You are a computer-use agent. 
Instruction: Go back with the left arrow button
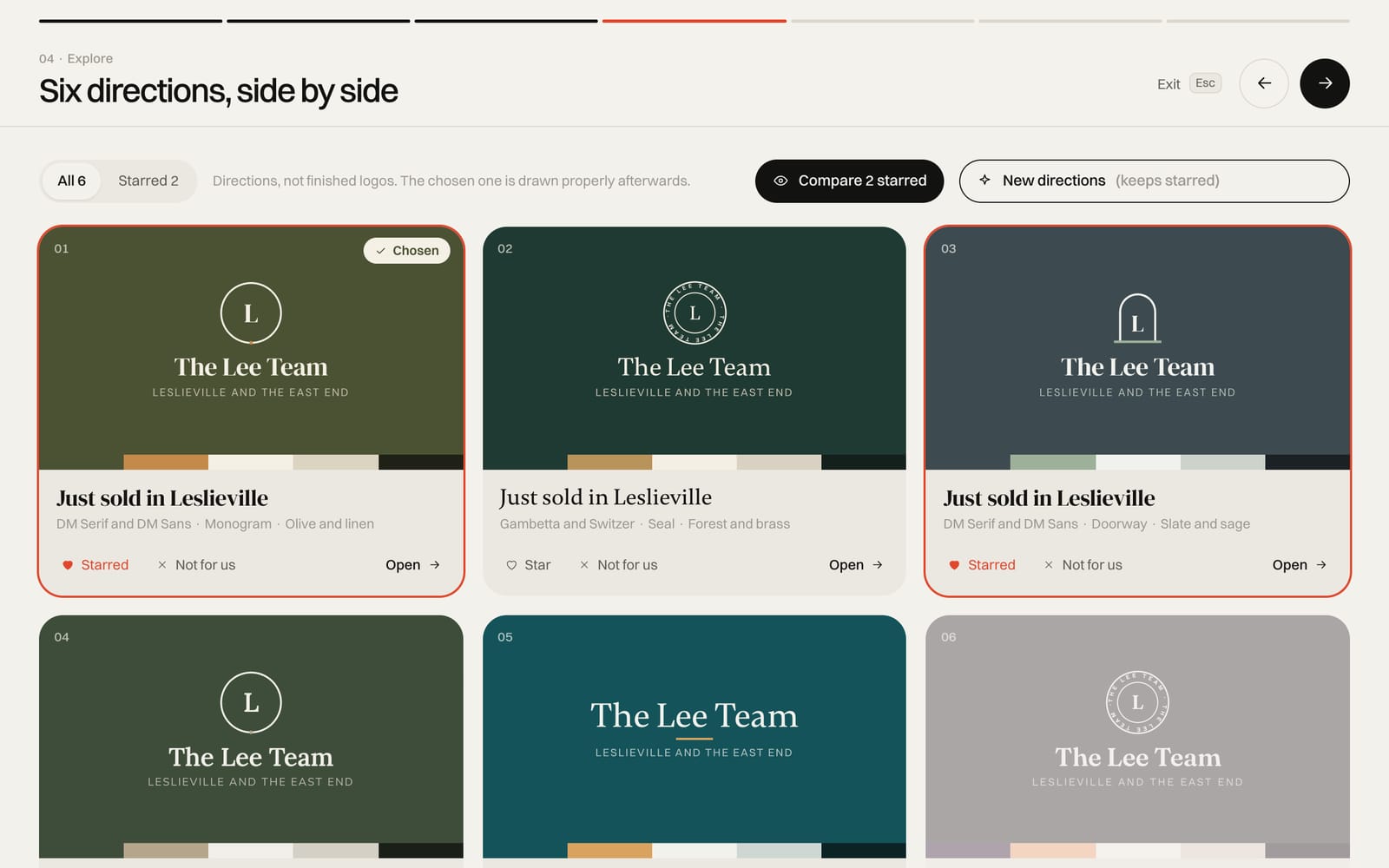(1264, 83)
